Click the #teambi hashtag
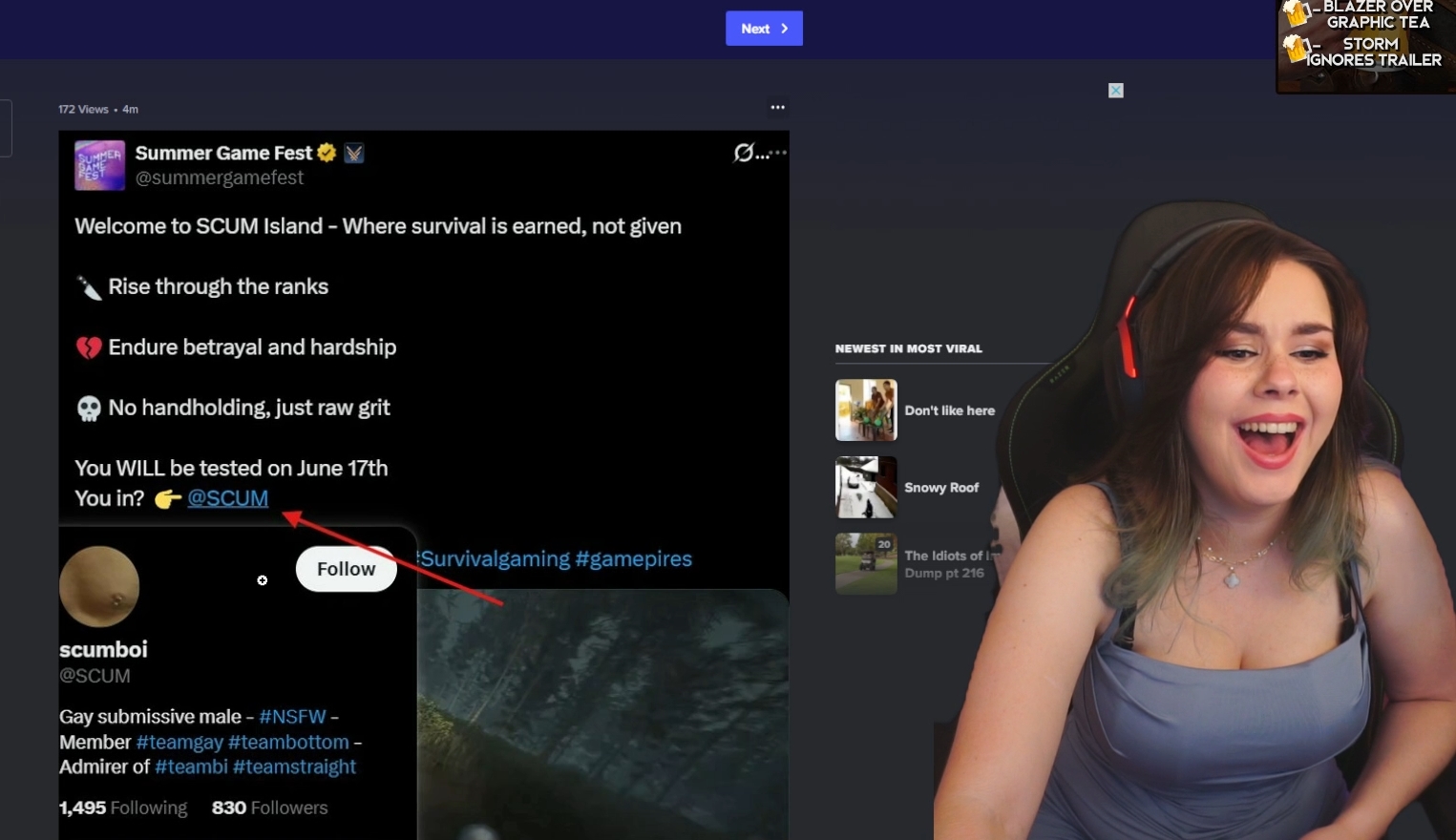The image size is (1456, 840). 191,767
